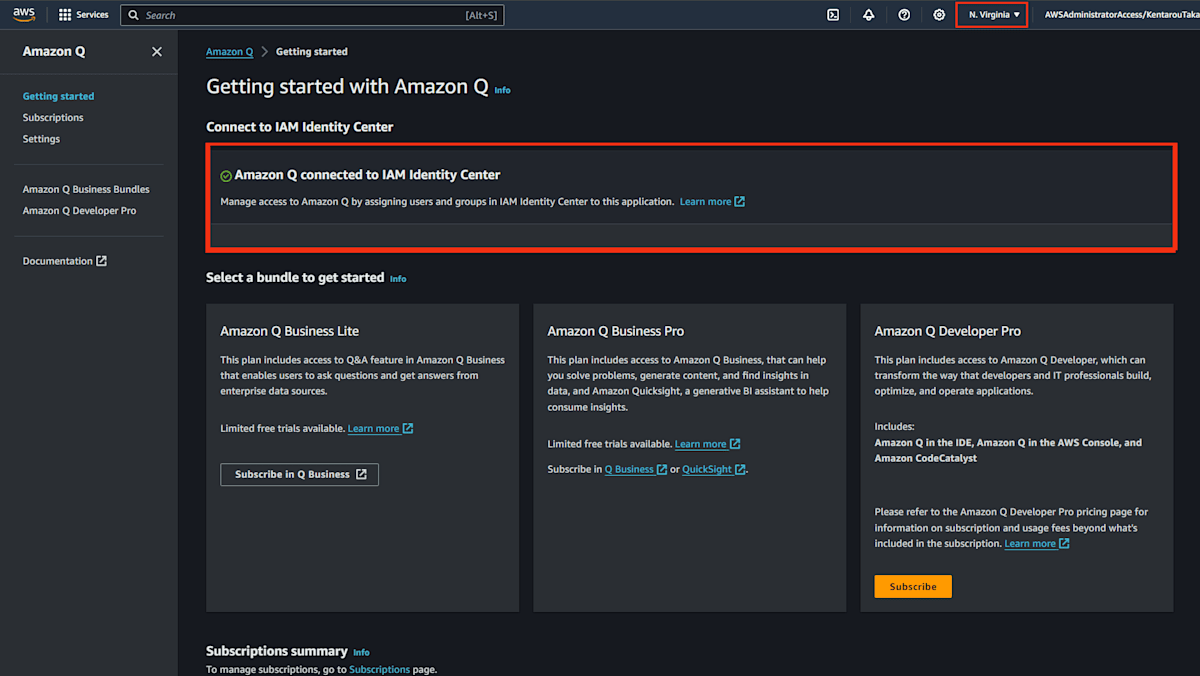Open the settings gear icon

[939, 15]
